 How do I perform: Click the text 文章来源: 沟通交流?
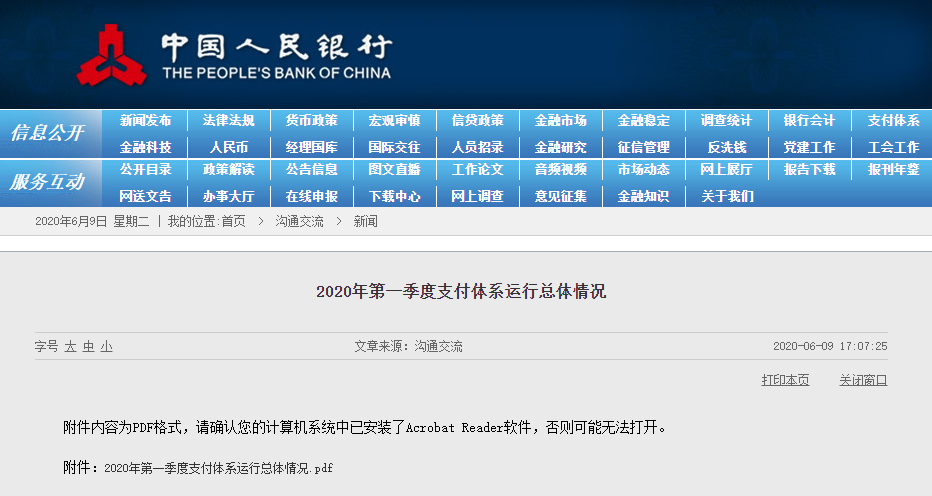tap(408, 346)
